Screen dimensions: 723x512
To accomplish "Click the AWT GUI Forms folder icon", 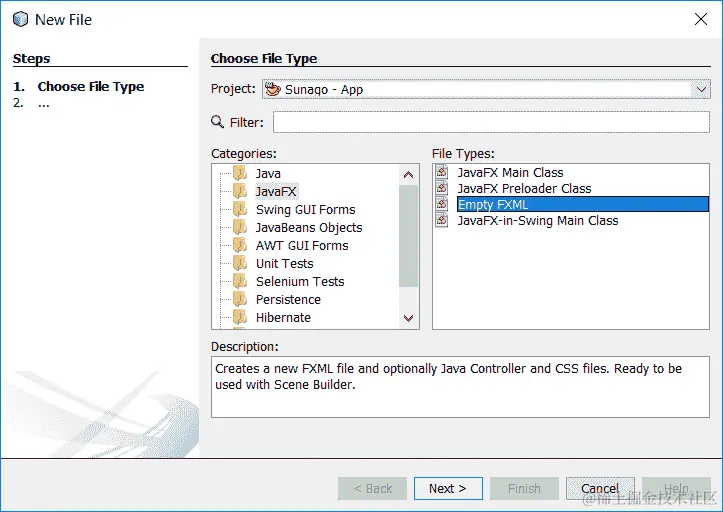I will [x=240, y=245].
